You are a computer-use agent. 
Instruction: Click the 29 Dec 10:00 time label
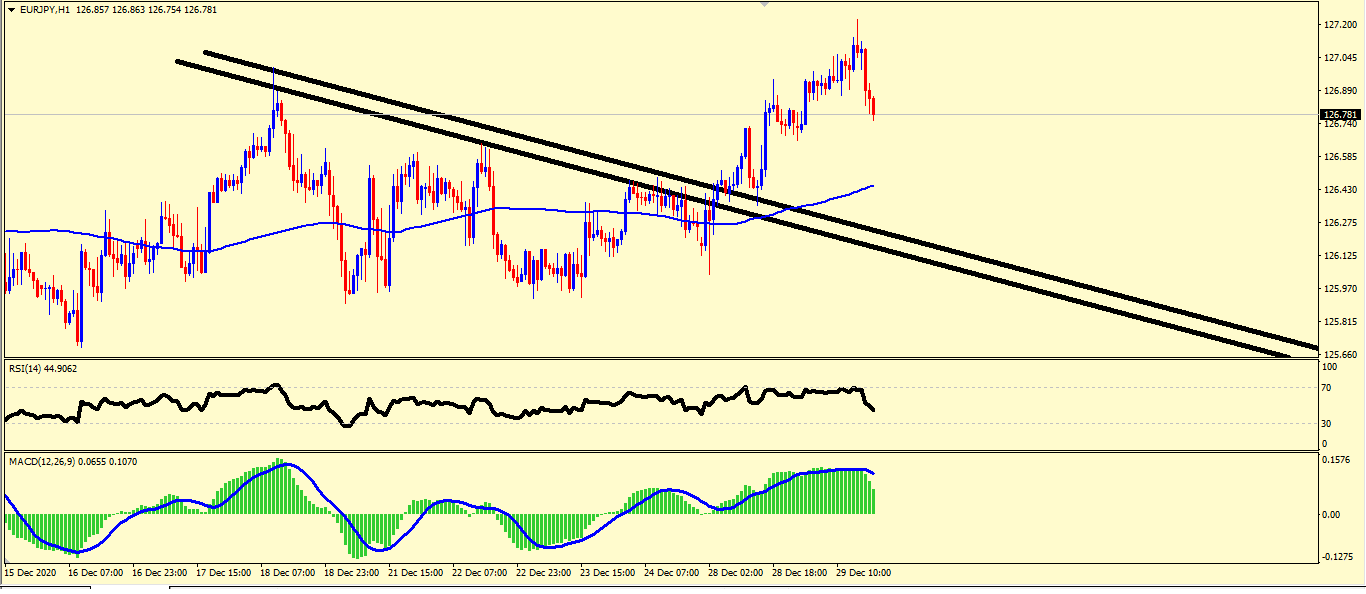pos(864,574)
